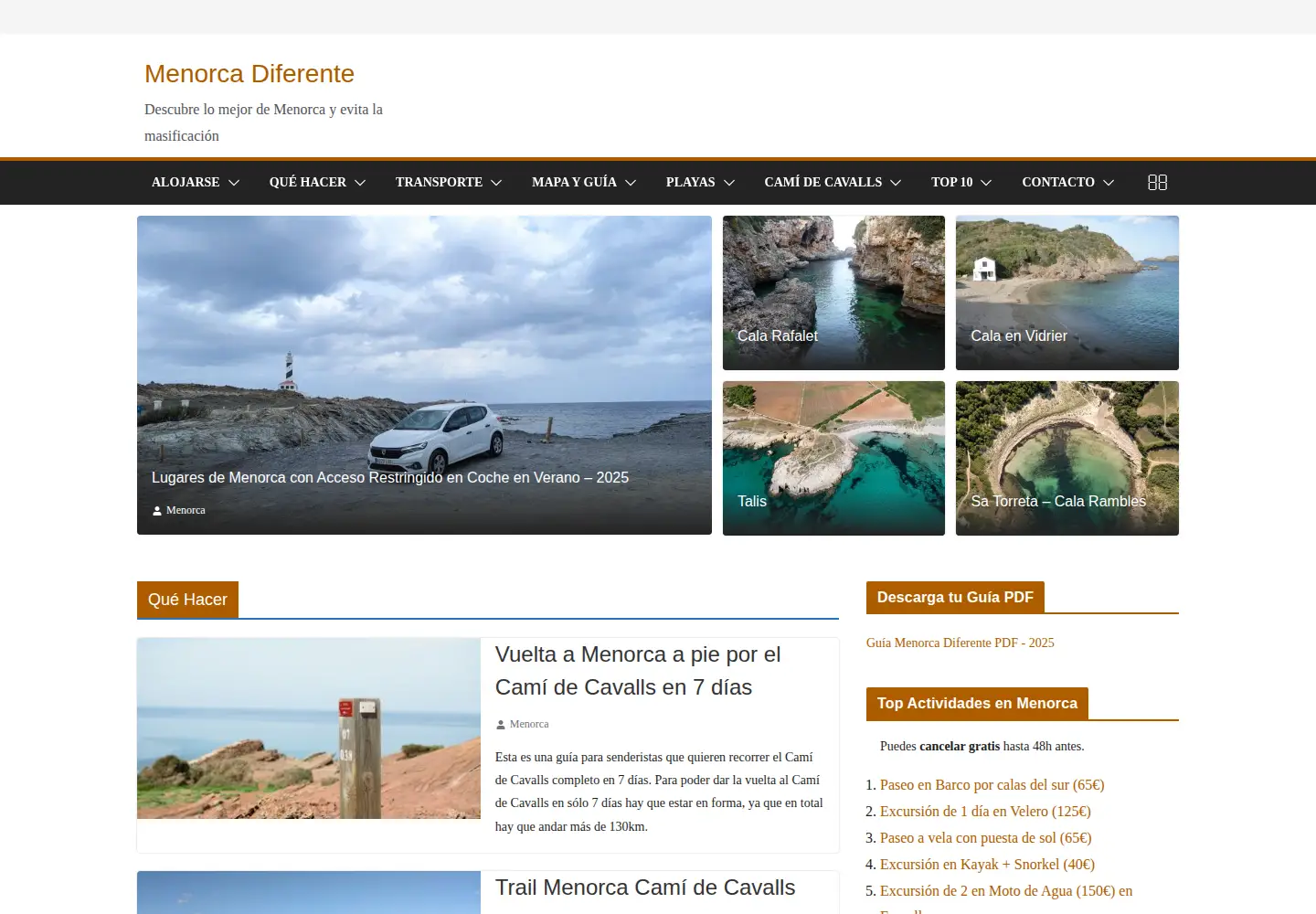Click the grid icon in navigation bar
Image resolution: width=1316 pixels, height=914 pixels.
(1157, 182)
